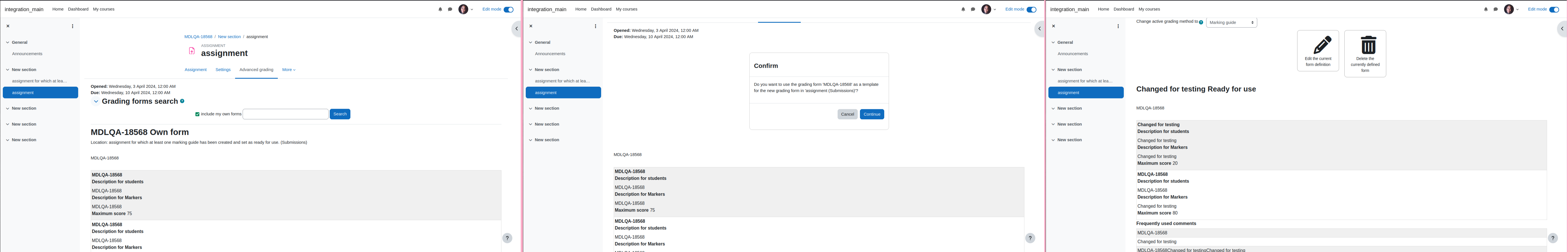The width and height of the screenshot is (1568, 252).
Task: Open Announcements in left pane course index
Action: coord(27,54)
